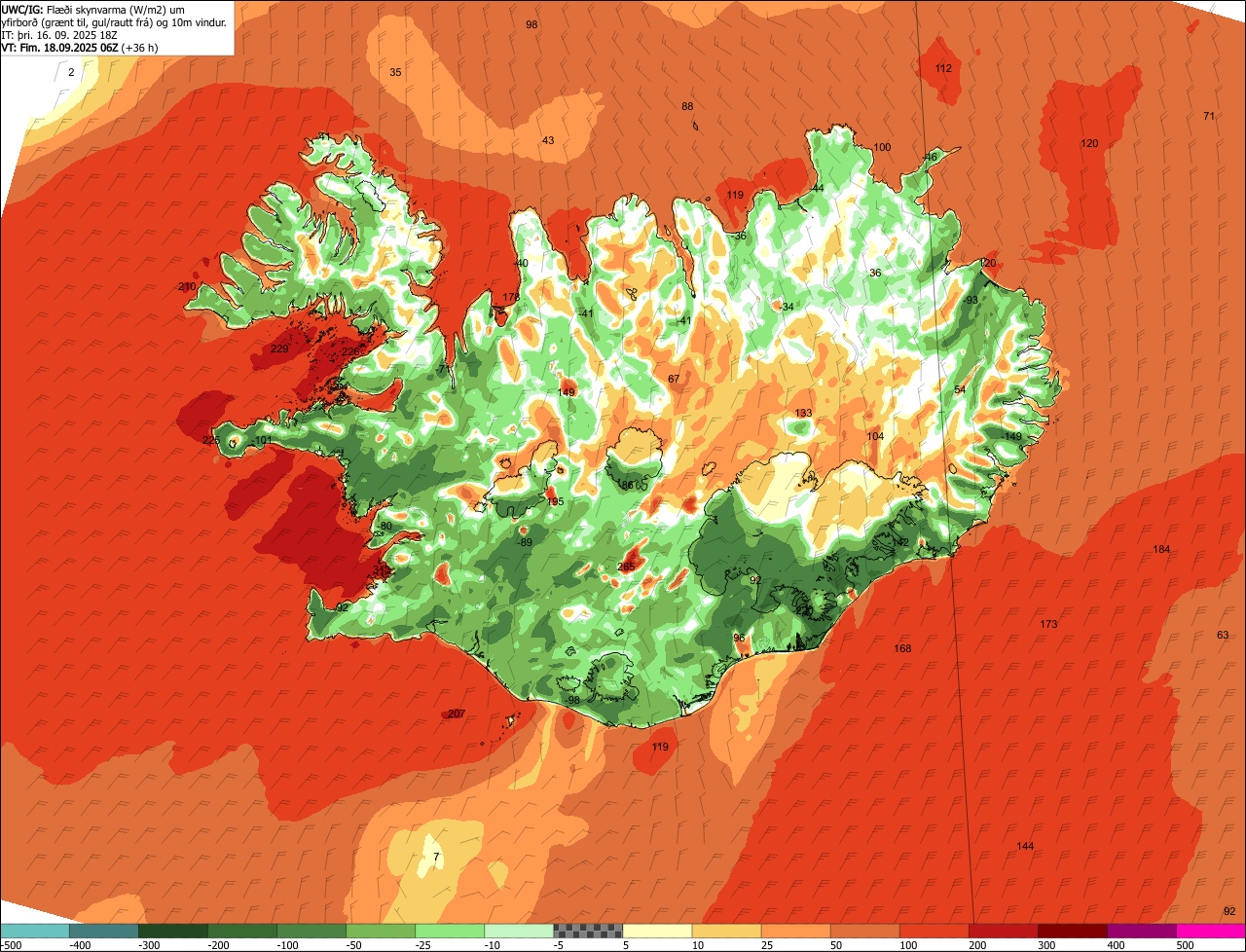
Task: Click the map value '210' off Westfjords
Action: (187, 286)
